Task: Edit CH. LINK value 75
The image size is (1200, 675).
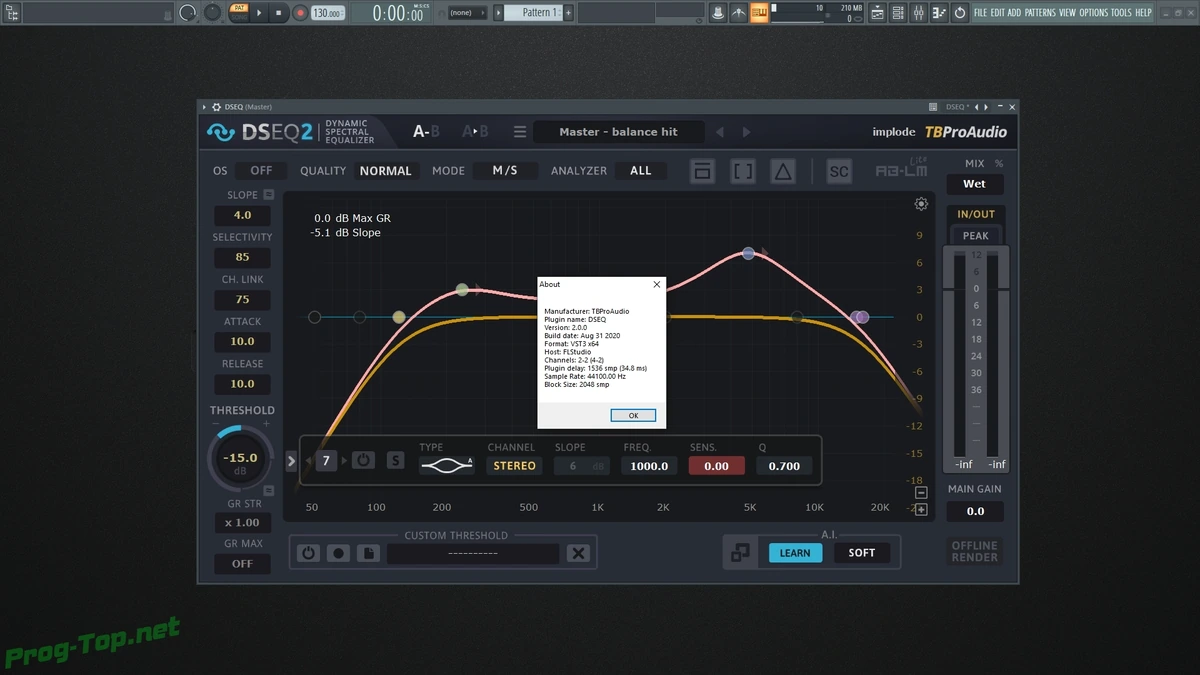Action: 242,299
